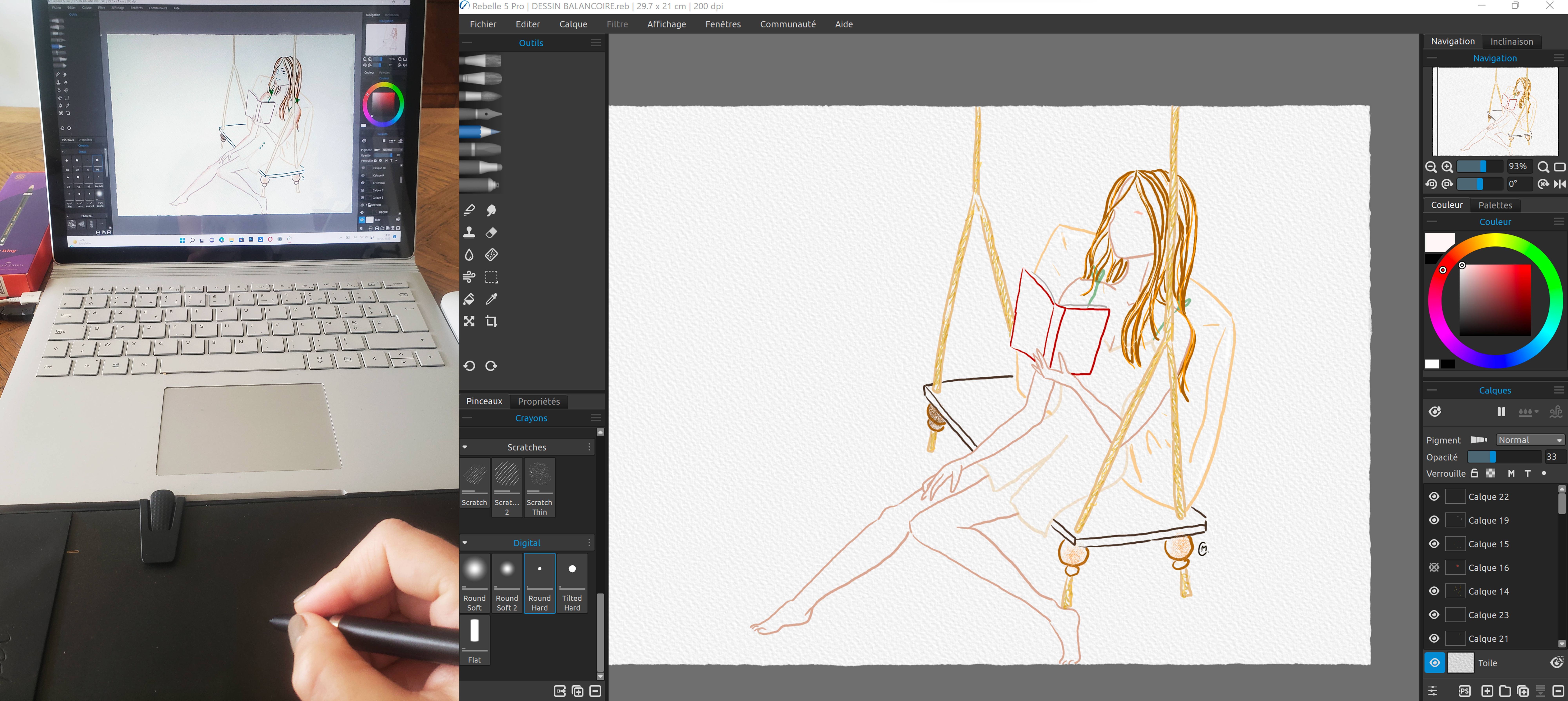Show hidden layer Calque 16
This screenshot has width=1568, height=701.
click(1434, 568)
